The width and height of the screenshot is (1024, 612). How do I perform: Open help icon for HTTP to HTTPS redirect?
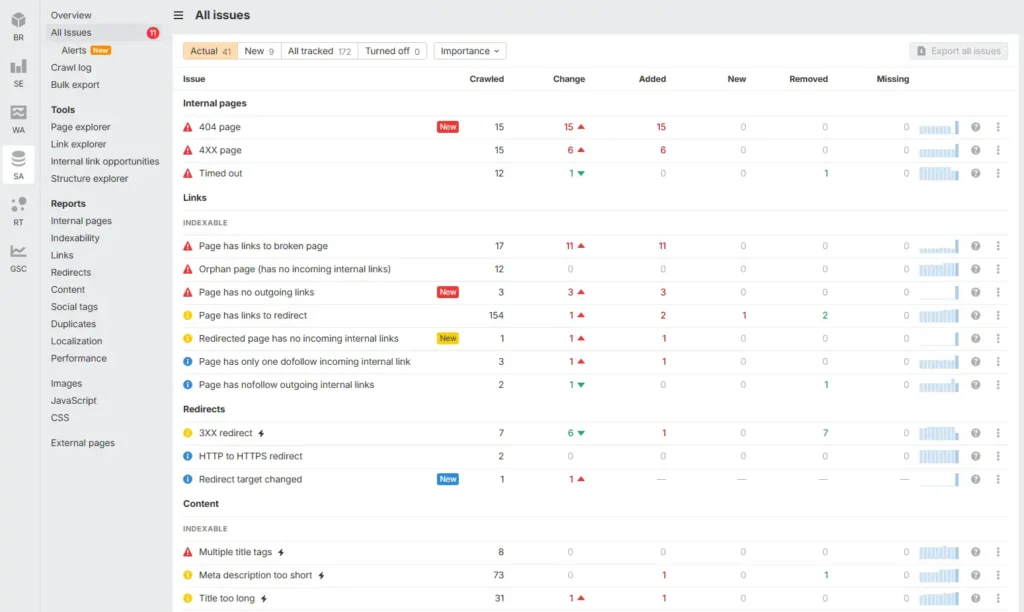click(975, 456)
